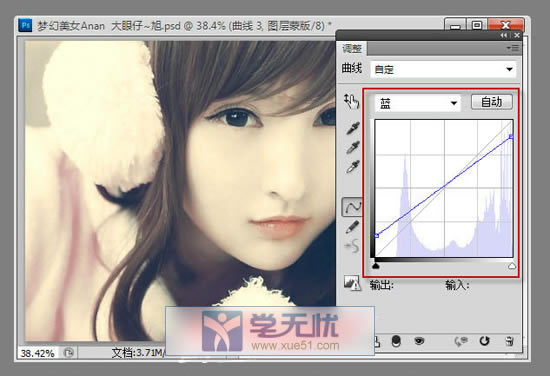550x376 pixels.
Task: Select the lower-left curve point
Action: click(x=377, y=236)
